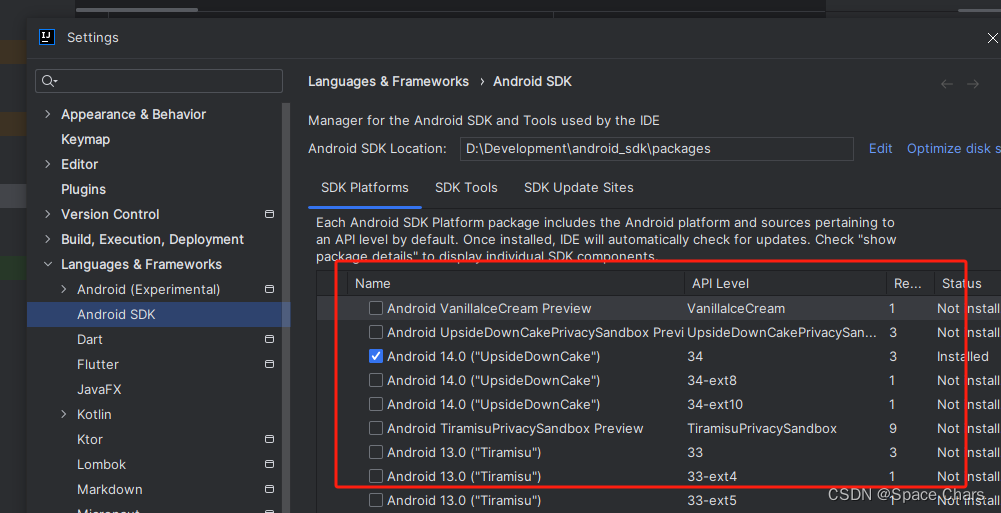Click the Android SDK Location field
The height and width of the screenshot is (513, 1001).
656,149
